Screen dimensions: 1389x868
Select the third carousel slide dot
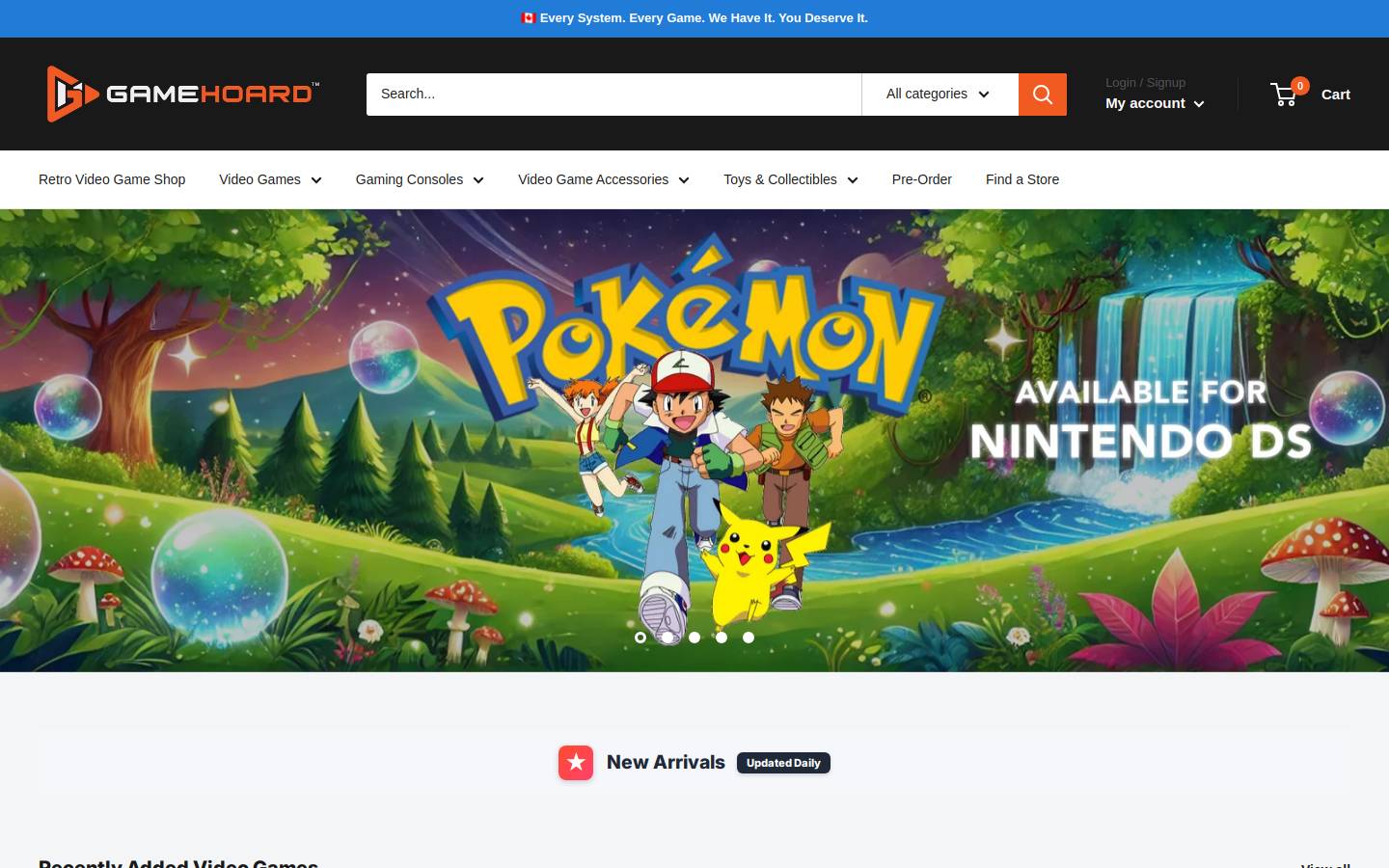pos(694,637)
